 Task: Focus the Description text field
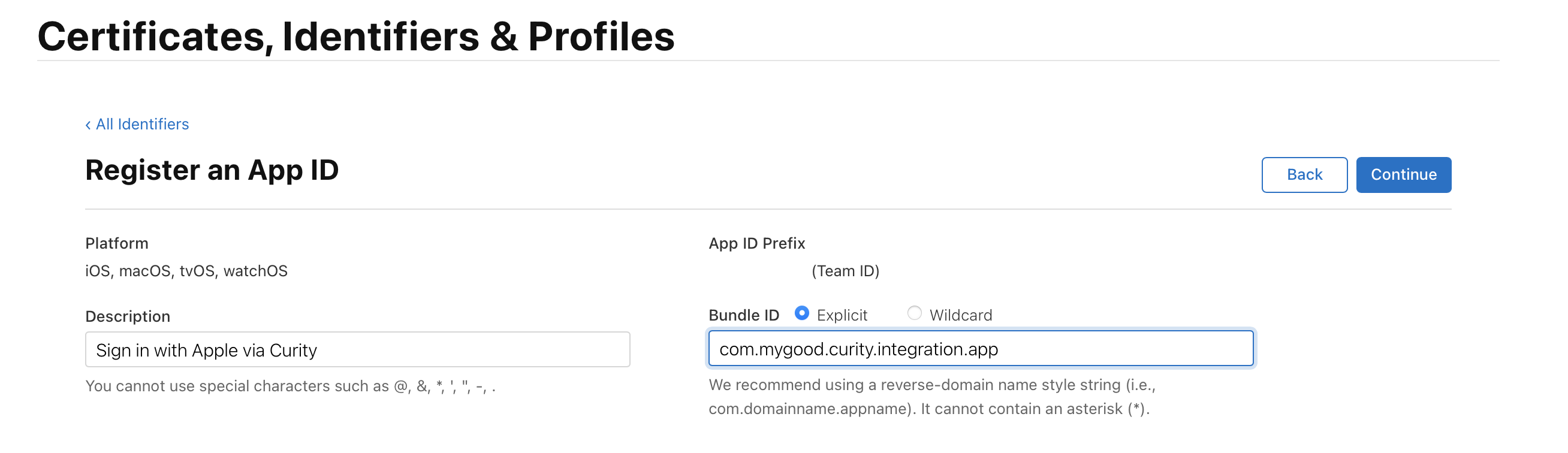coord(357,349)
